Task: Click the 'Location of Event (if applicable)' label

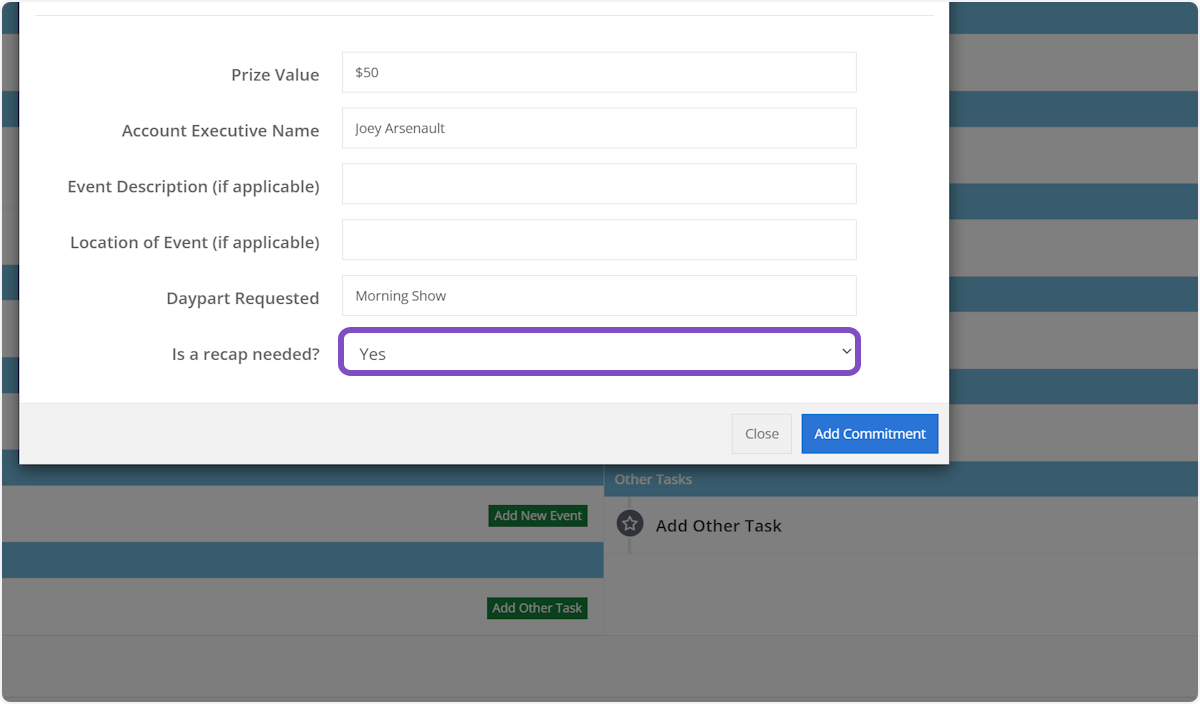Action: [x=194, y=243]
